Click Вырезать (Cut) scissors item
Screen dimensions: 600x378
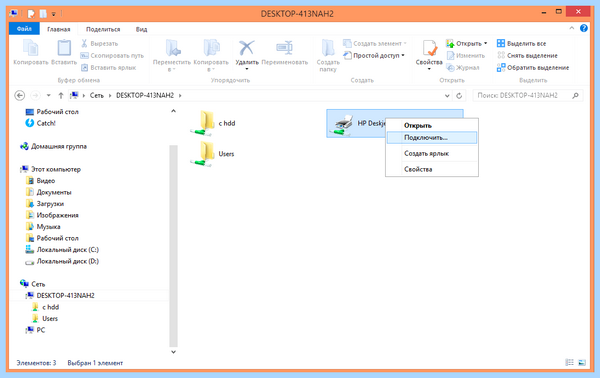point(99,44)
